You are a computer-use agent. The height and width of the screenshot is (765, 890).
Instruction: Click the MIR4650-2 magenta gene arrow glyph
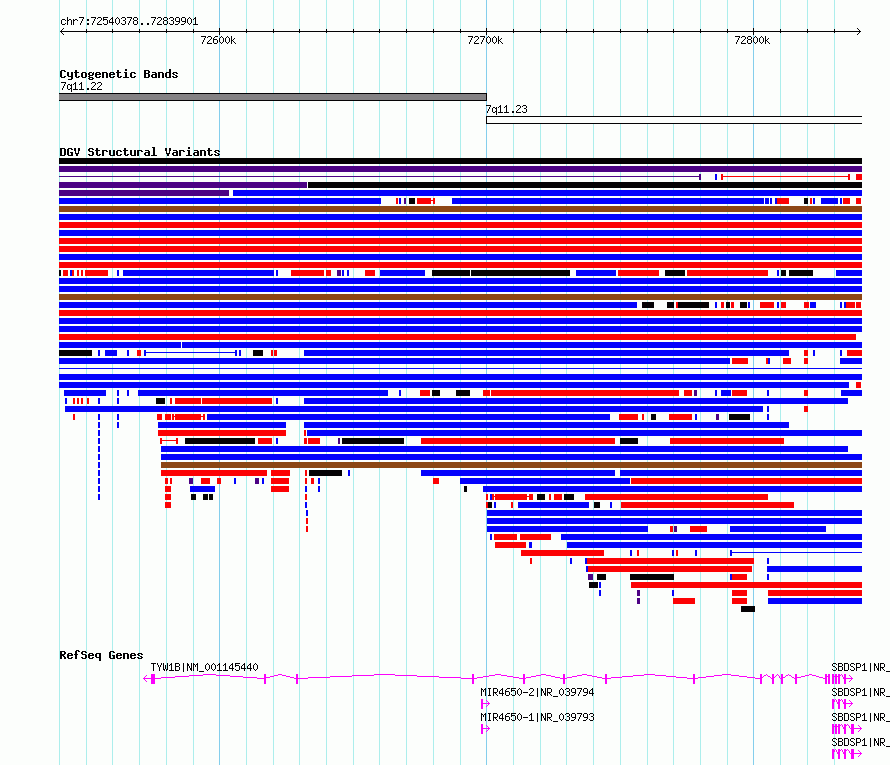pyautogui.click(x=485, y=704)
